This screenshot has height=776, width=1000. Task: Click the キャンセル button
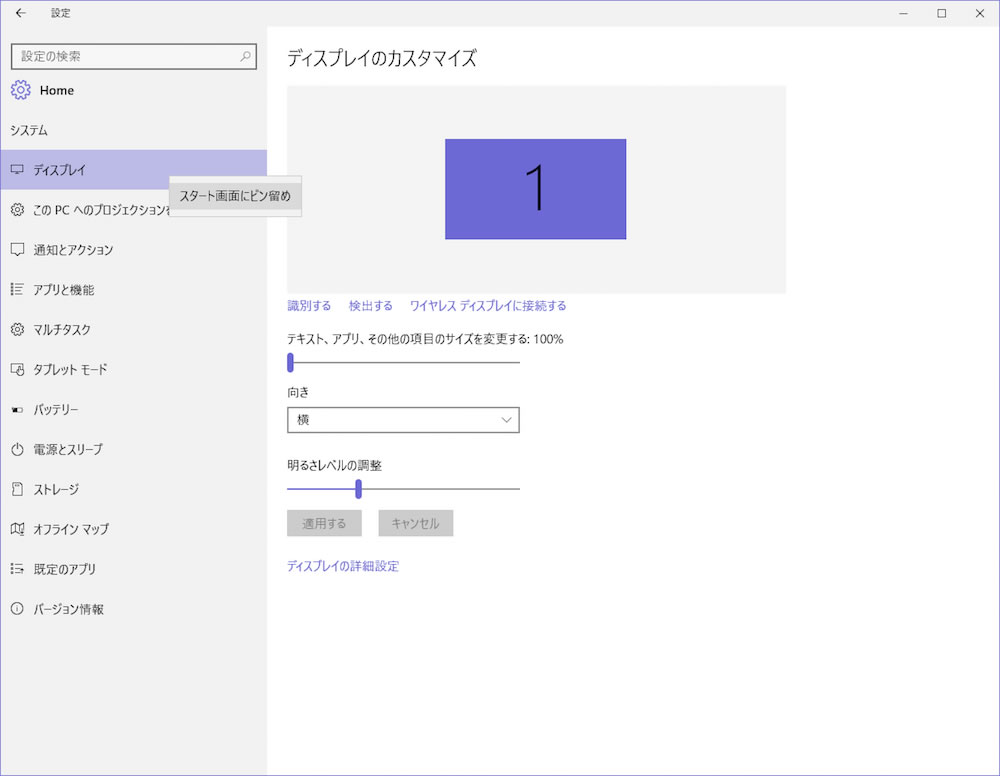point(416,523)
